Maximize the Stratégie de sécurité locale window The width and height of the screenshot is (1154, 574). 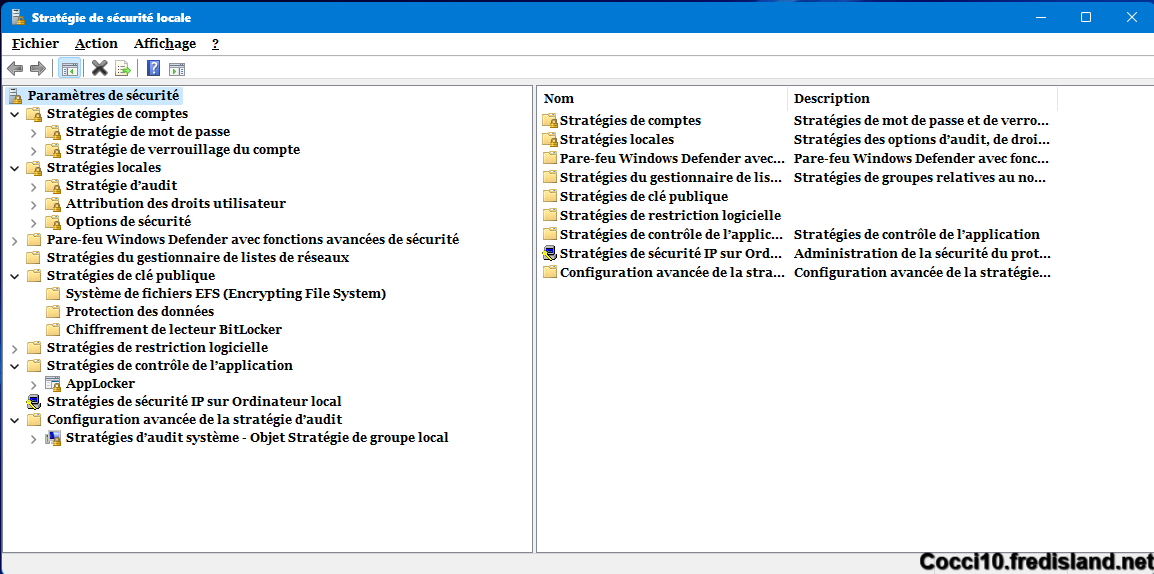point(1086,17)
